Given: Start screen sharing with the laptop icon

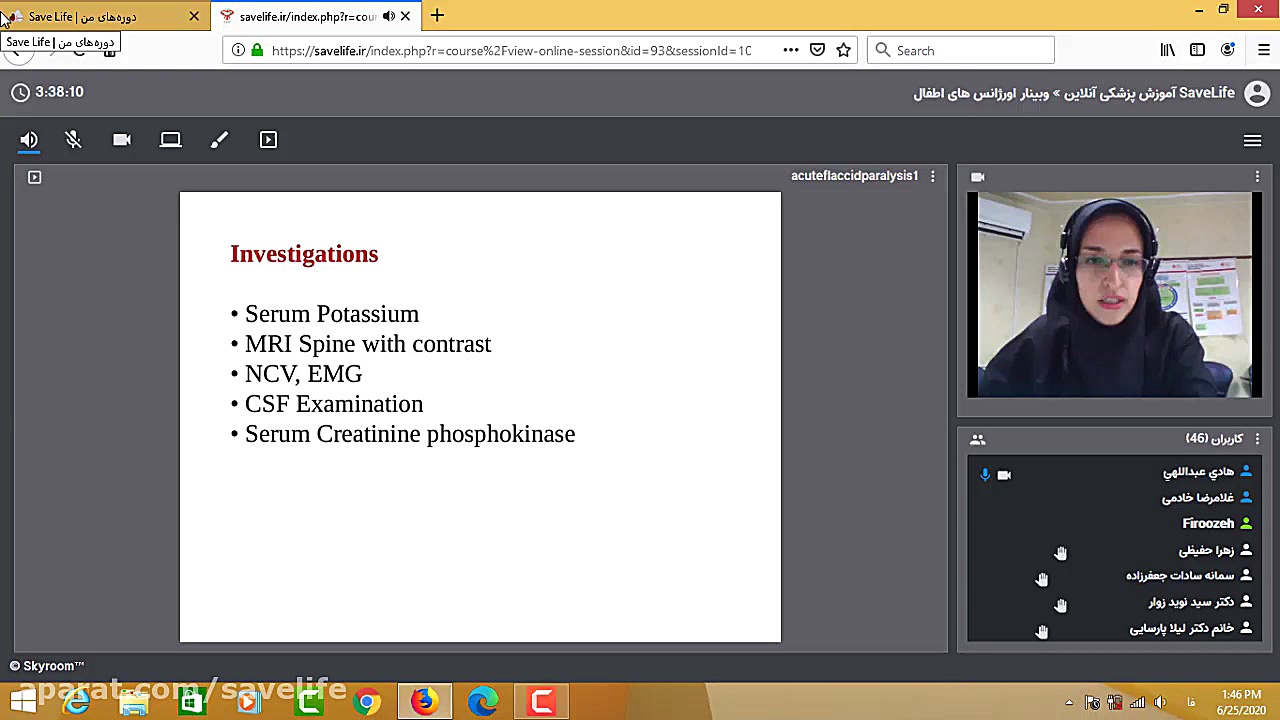Looking at the screenshot, I should click(x=171, y=140).
